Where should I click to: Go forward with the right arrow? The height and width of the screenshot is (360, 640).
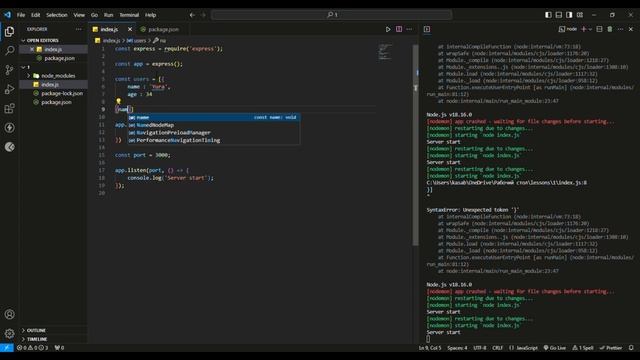coord(203,15)
